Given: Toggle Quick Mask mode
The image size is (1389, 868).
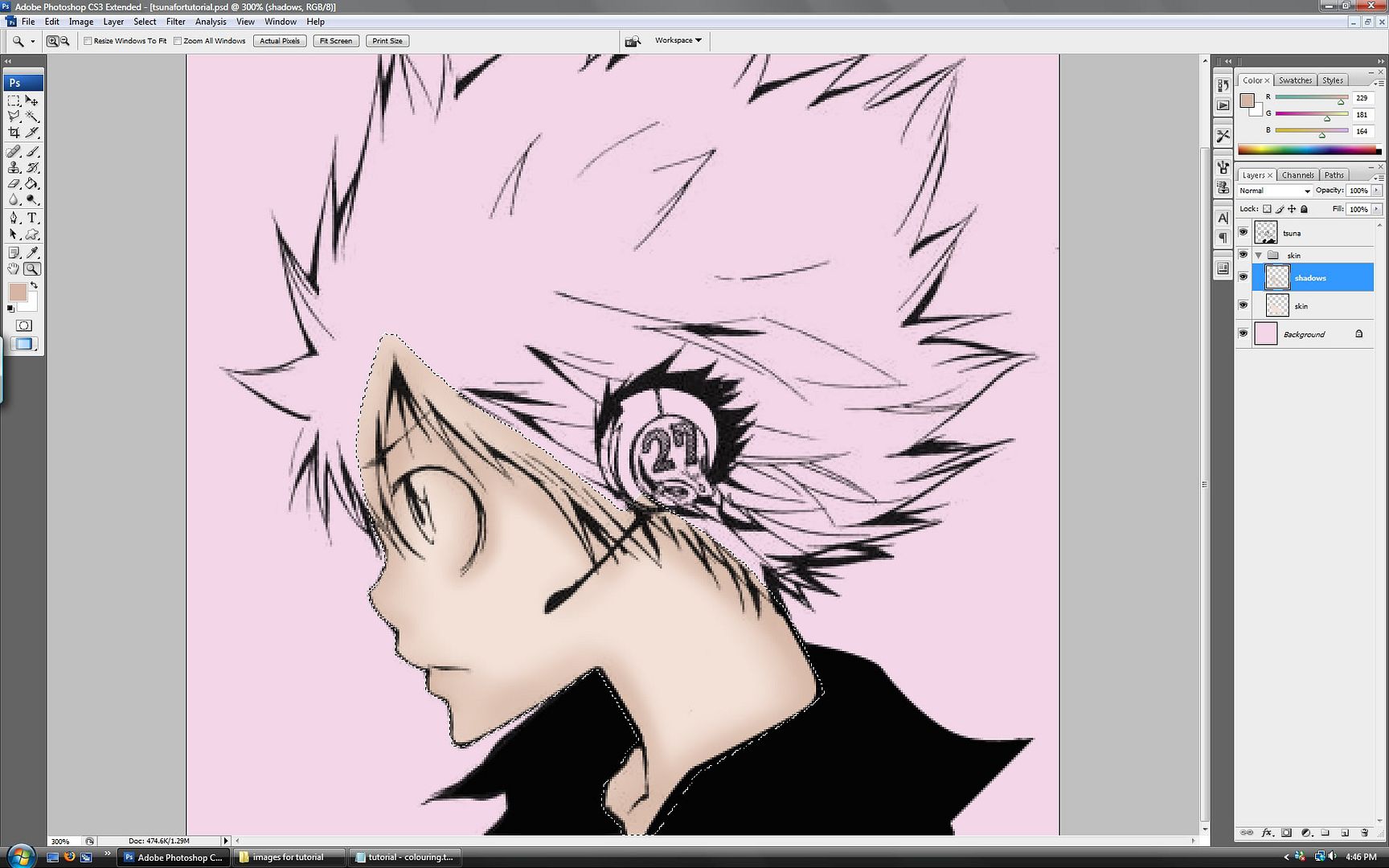Looking at the screenshot, I should tap(24, 325).
